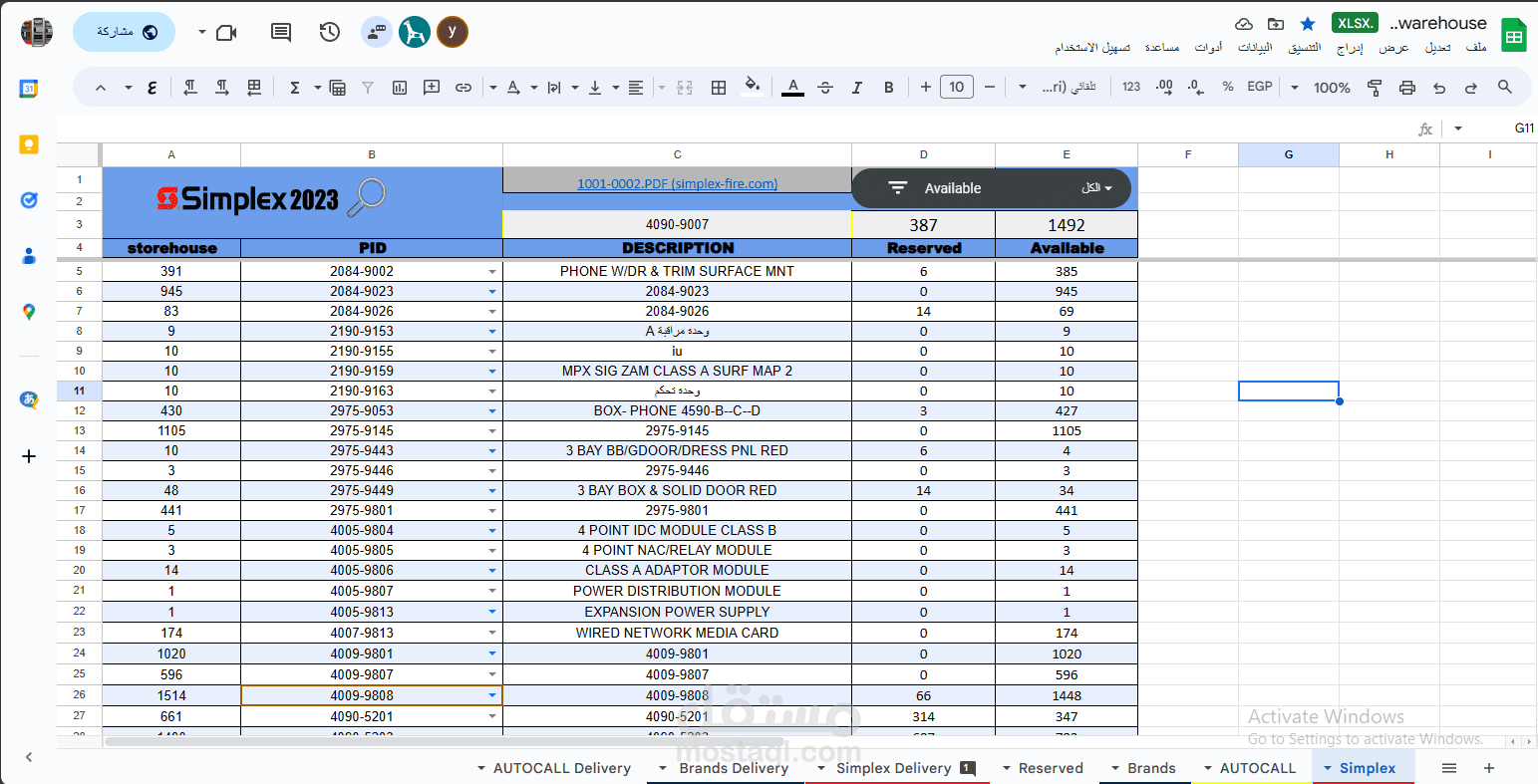
Task: Click the move to folder icon
Action: tap(1276, 24)
